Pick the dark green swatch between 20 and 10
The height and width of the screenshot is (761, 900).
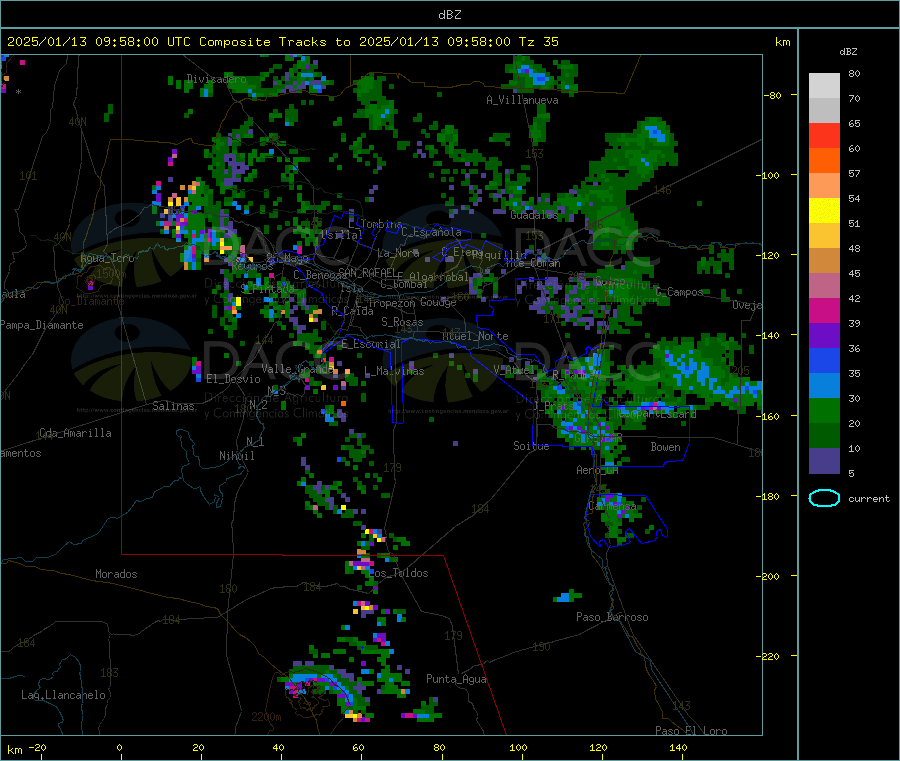click(824, 436)
